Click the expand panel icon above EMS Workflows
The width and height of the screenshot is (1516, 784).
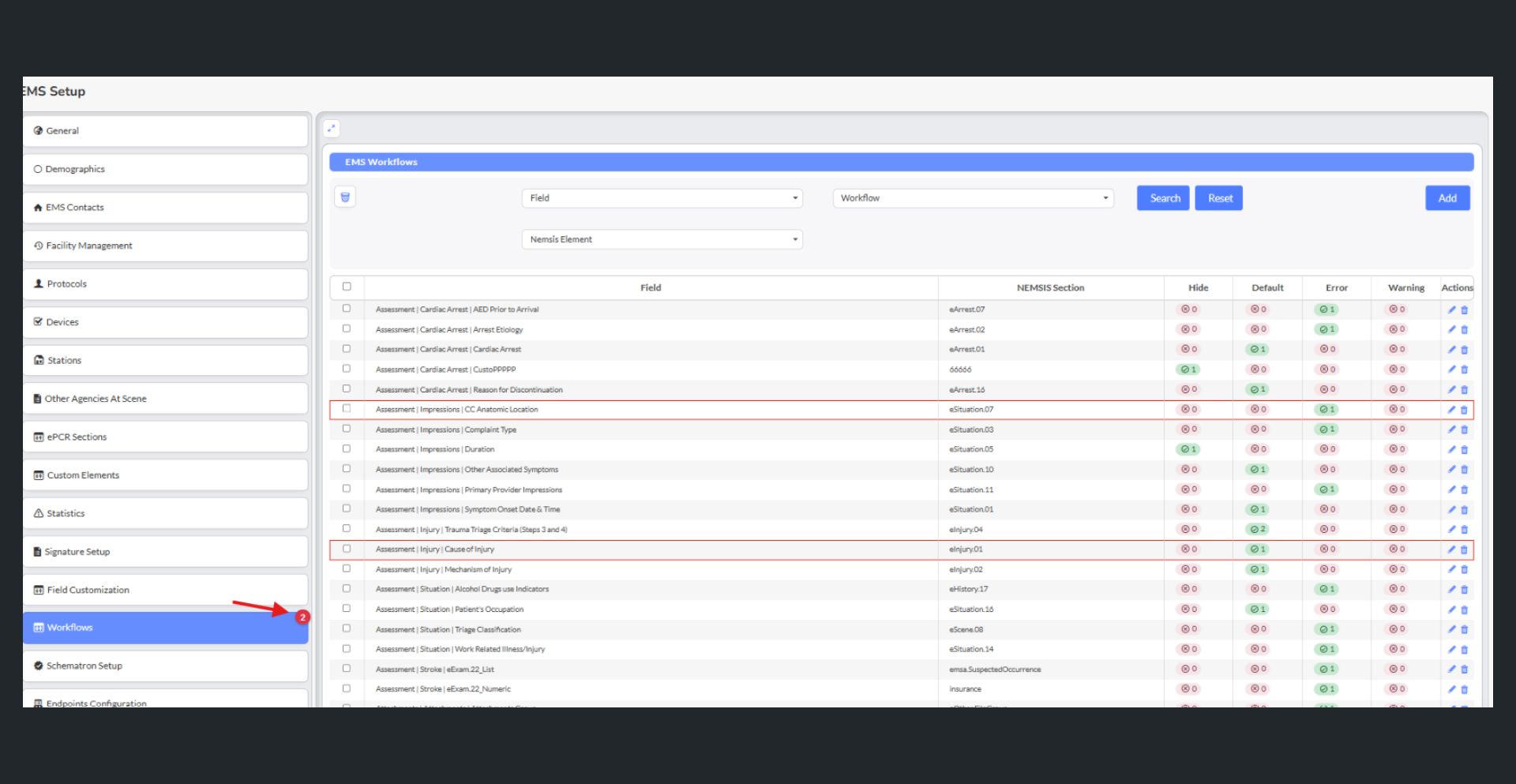[332, 129]
